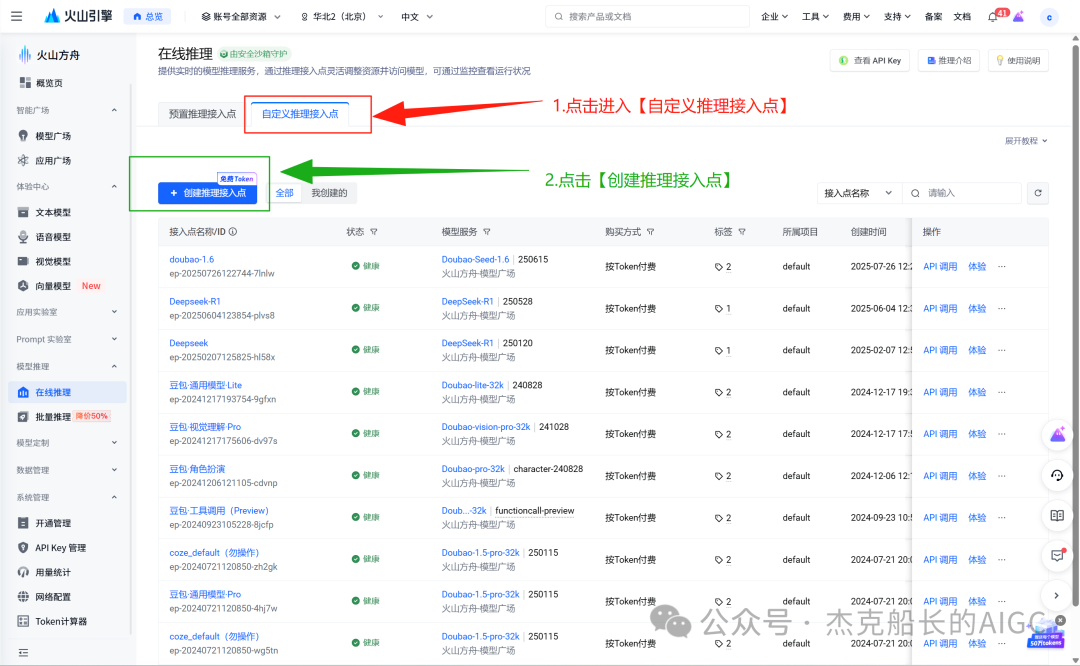Click the info icon next to 接入点名称/ID
The height and width of the screenshot is (666, 1080).
tap(233, 231)
